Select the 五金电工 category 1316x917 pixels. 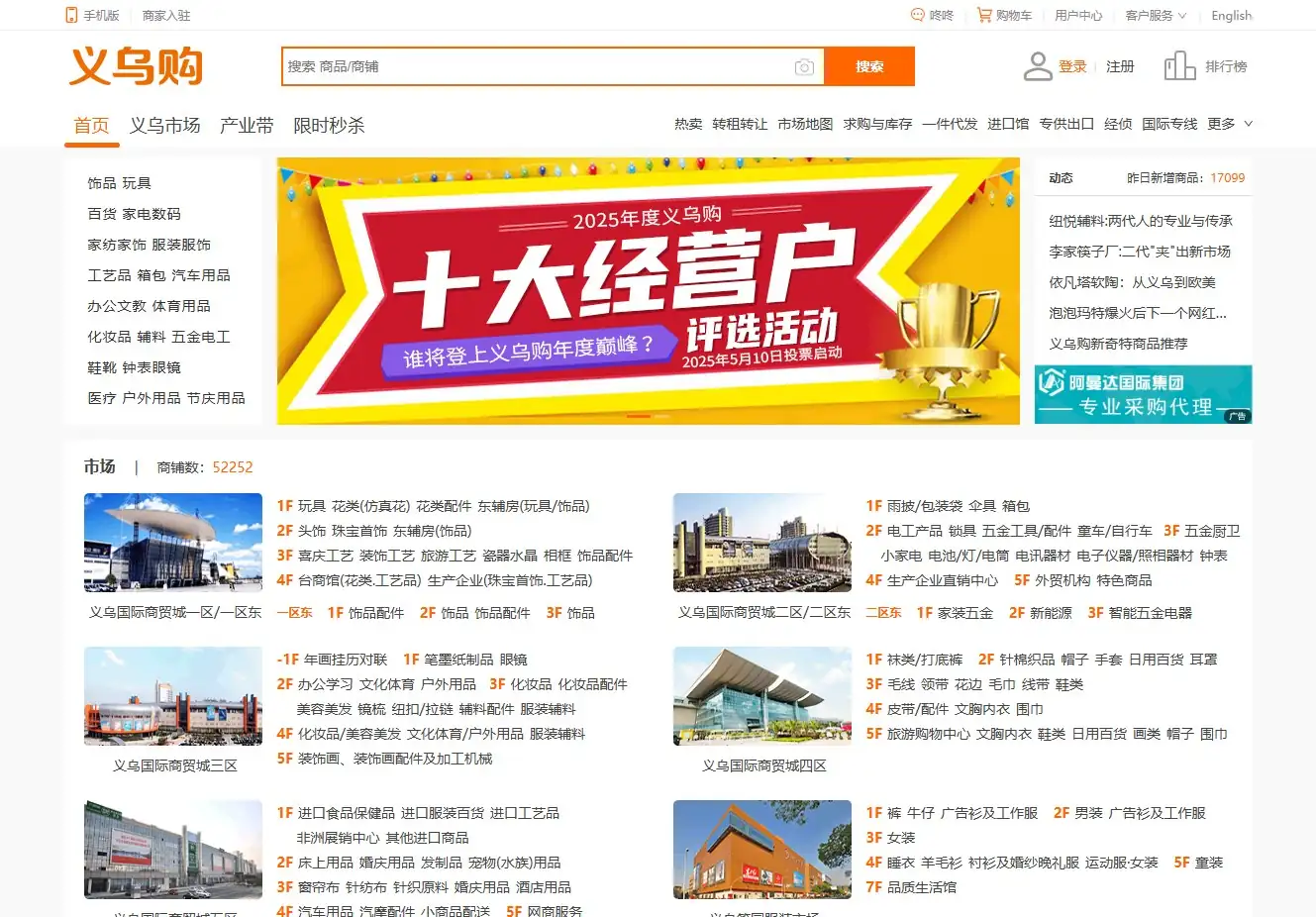click(201, 337)
